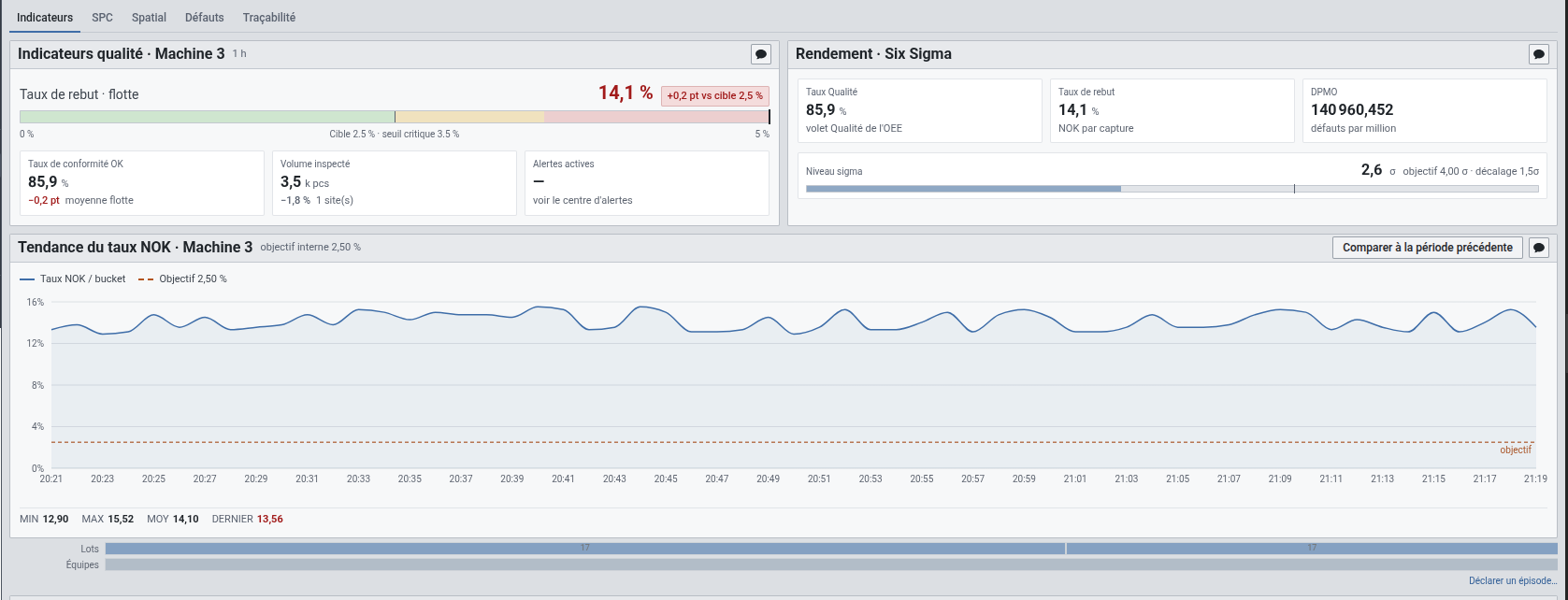Open the SPC tab
This screenshot has height=600, width=1568.
point(102,17)
